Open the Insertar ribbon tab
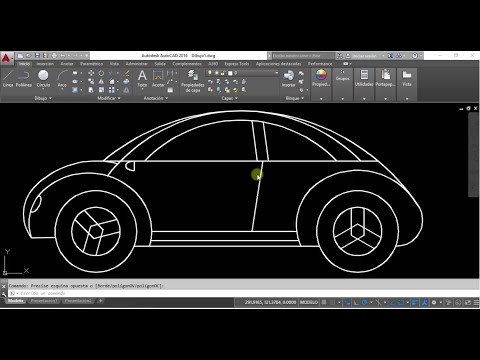 point(45,64)
